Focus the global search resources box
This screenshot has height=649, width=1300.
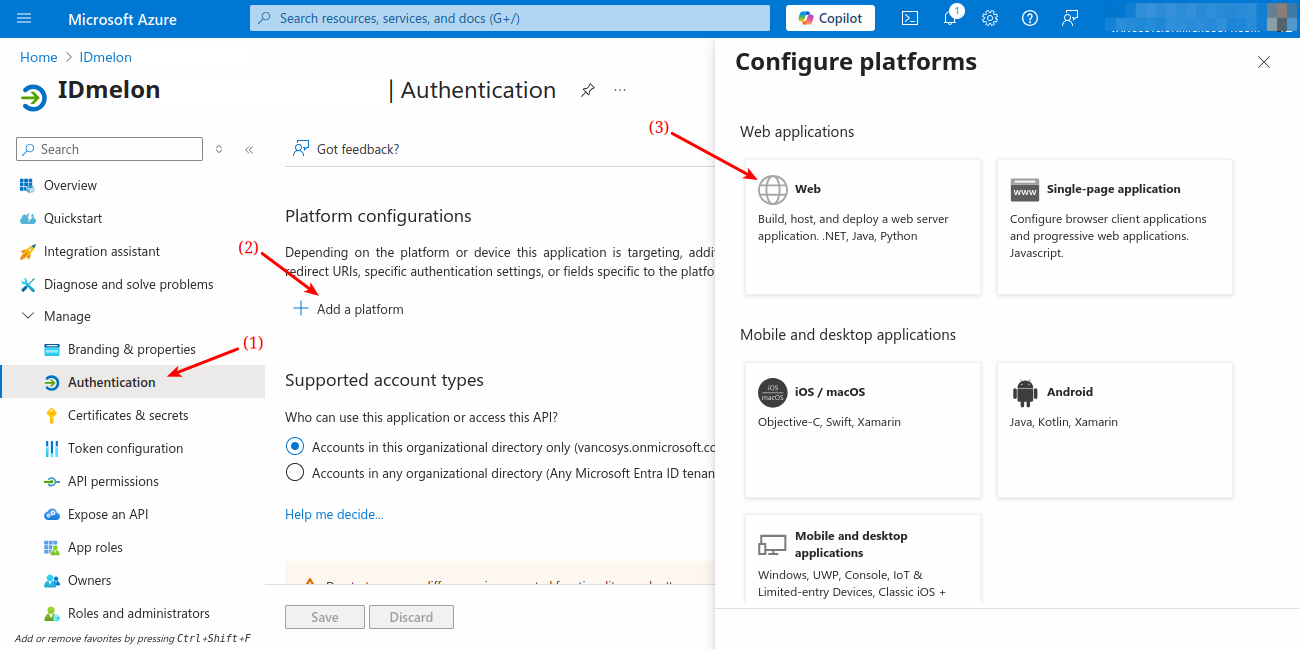(510, 18)
